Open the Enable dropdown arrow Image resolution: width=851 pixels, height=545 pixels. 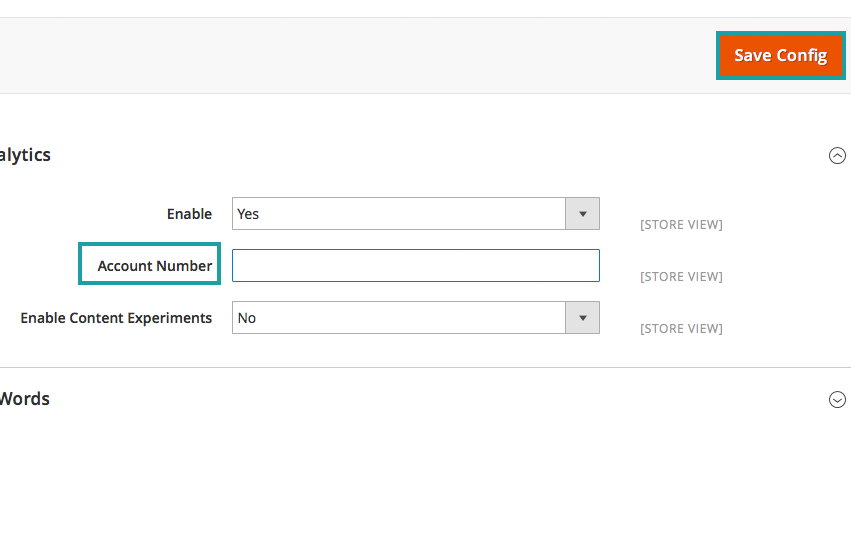coord(582,214)
